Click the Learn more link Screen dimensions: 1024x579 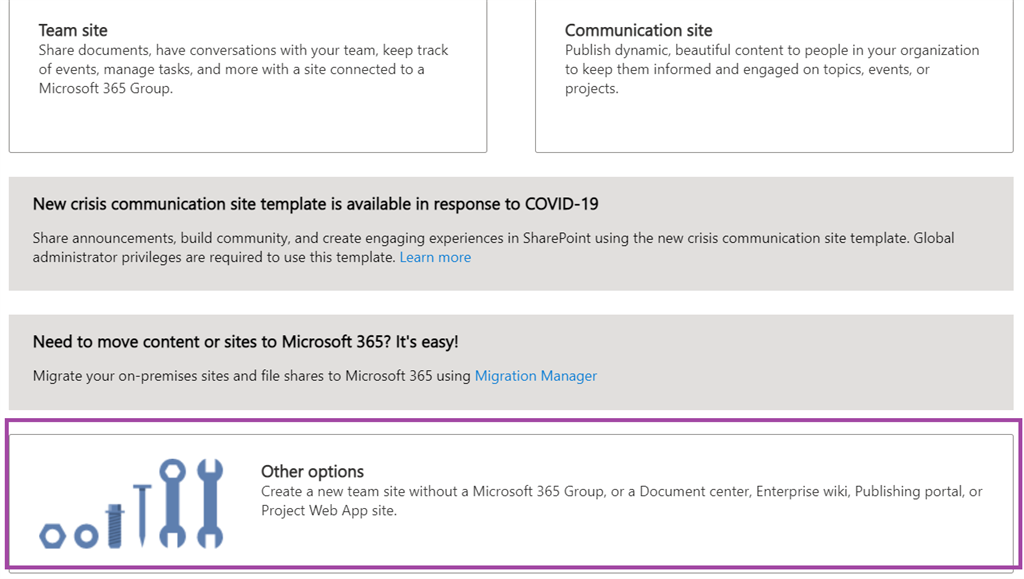435,257
